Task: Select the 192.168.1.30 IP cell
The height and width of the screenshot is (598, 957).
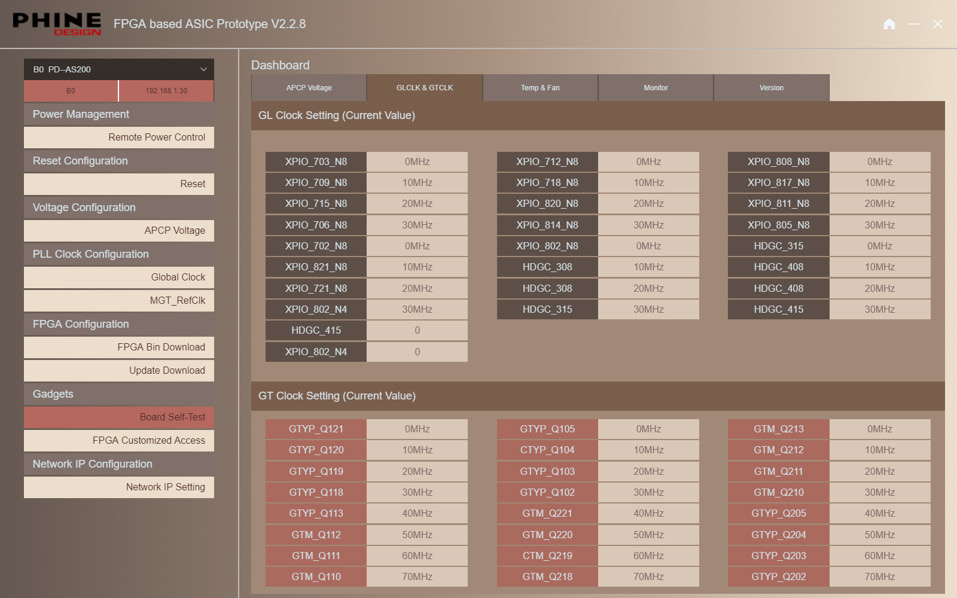Action: [167, 90]
